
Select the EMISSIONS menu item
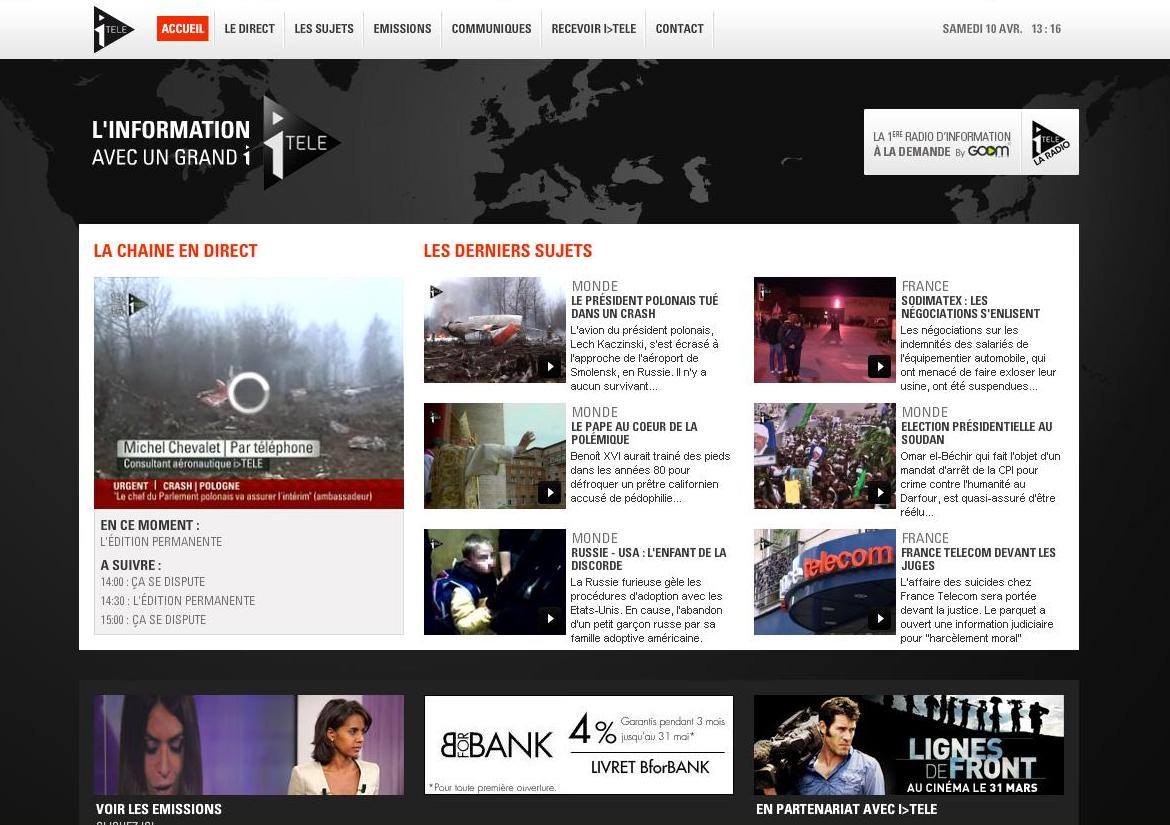tap(402, 29)
